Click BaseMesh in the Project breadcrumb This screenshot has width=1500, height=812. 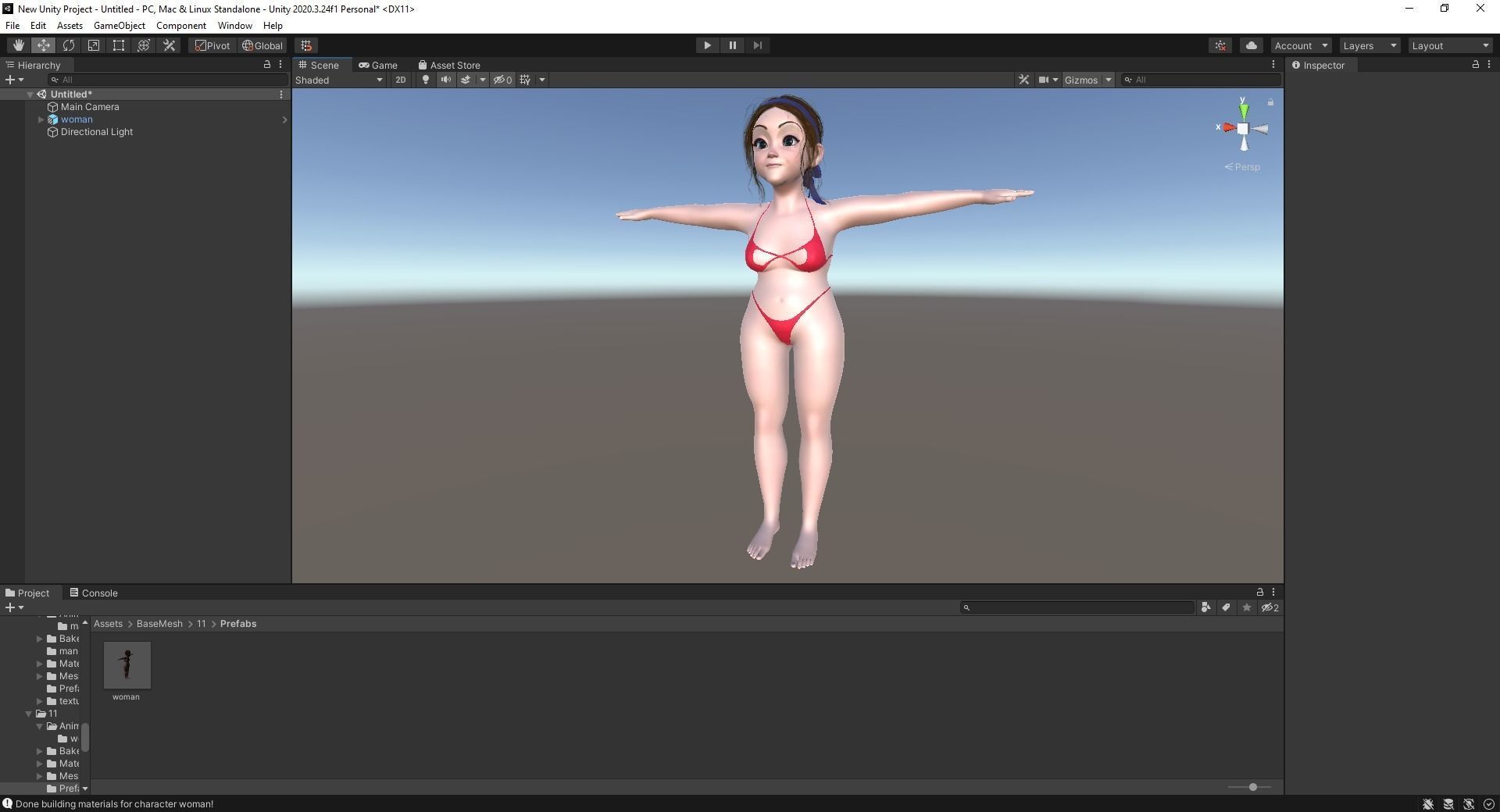pos(159,624)
